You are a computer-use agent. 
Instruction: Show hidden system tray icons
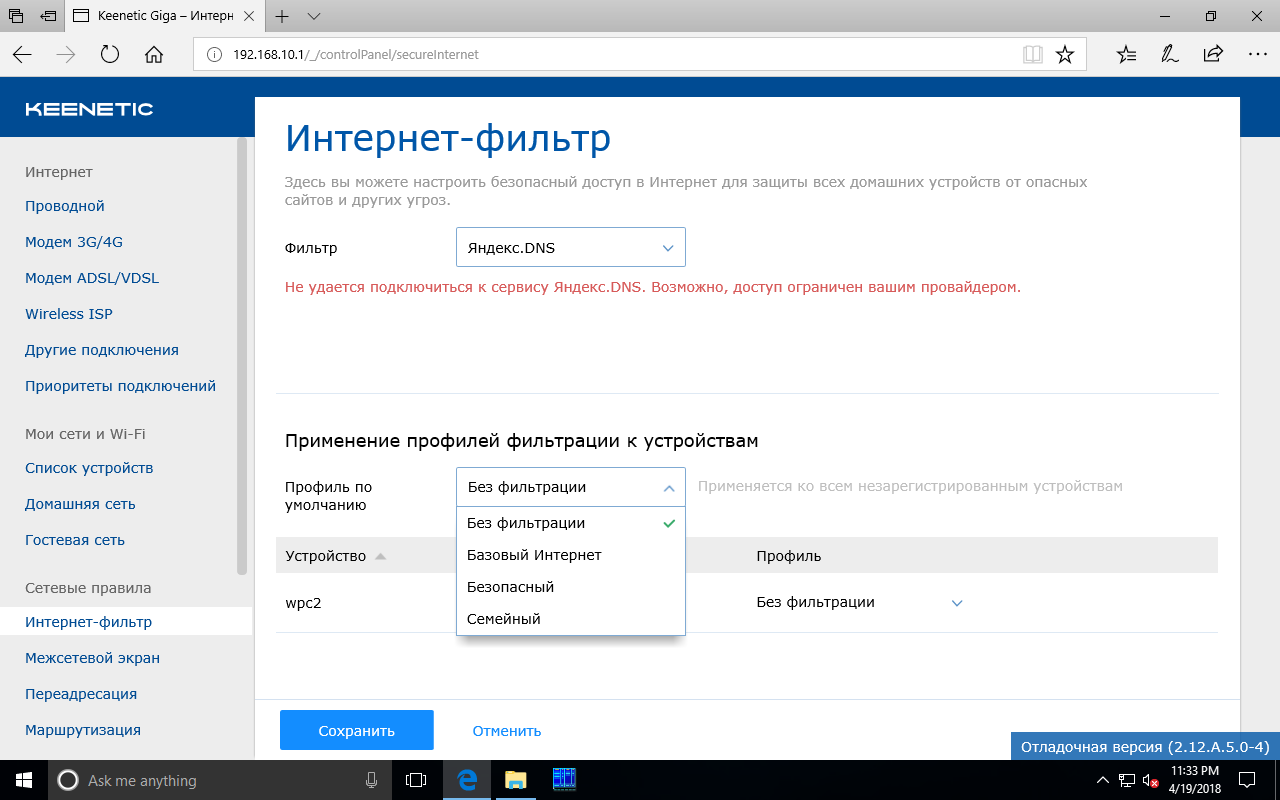tap(1102, 780)
